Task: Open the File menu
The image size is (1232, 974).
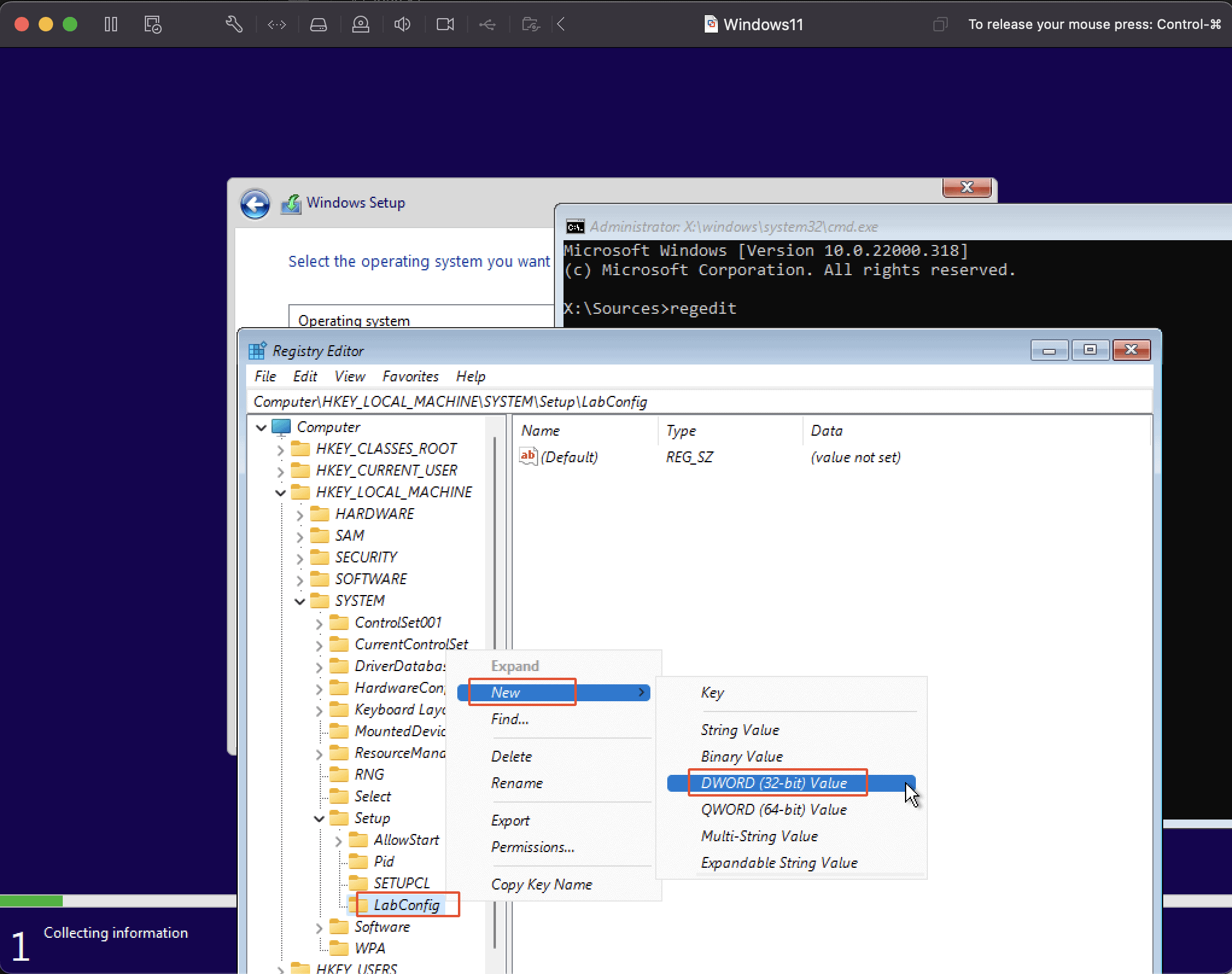Action: click(265, 376)
